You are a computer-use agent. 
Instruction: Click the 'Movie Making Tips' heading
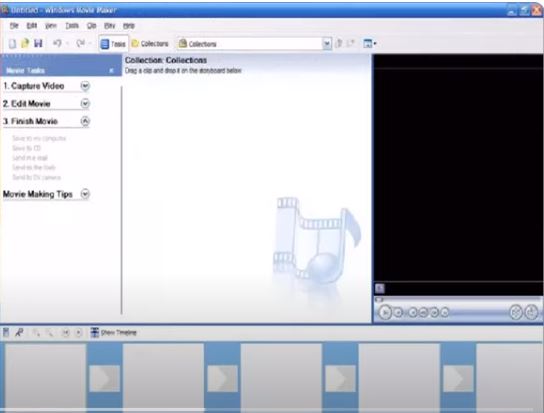[x=38, y=194]
